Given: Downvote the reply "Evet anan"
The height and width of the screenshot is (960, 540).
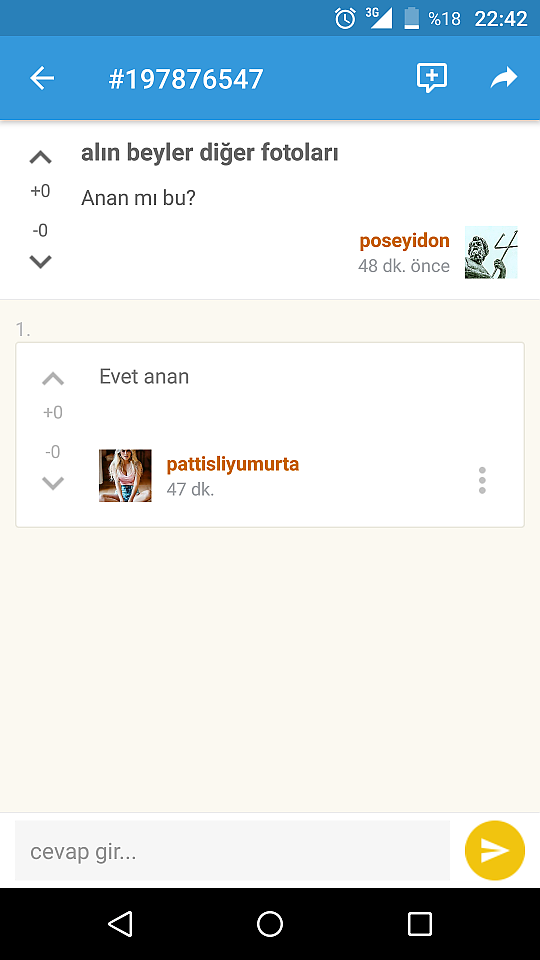Looking at the screenshot, I should [x=53, y=483].
